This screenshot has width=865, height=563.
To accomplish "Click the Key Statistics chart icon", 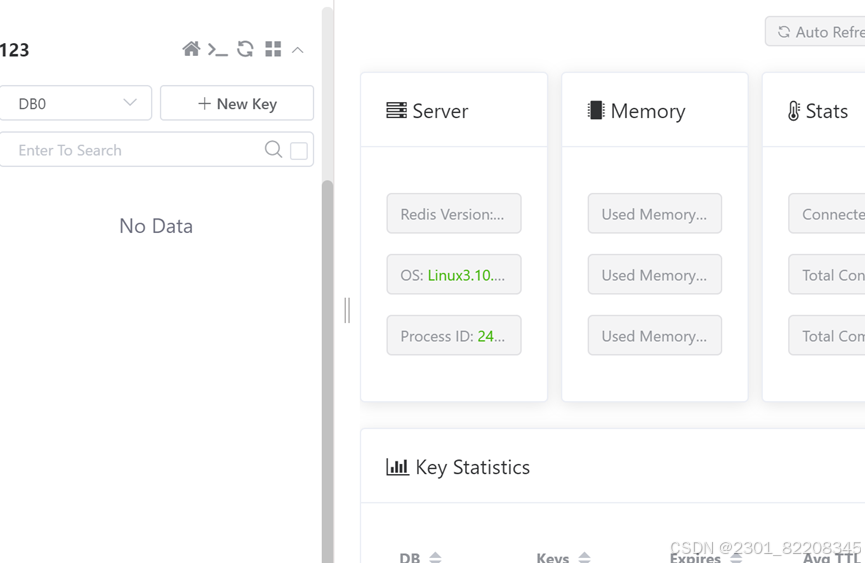I will (x=397, y=467).
